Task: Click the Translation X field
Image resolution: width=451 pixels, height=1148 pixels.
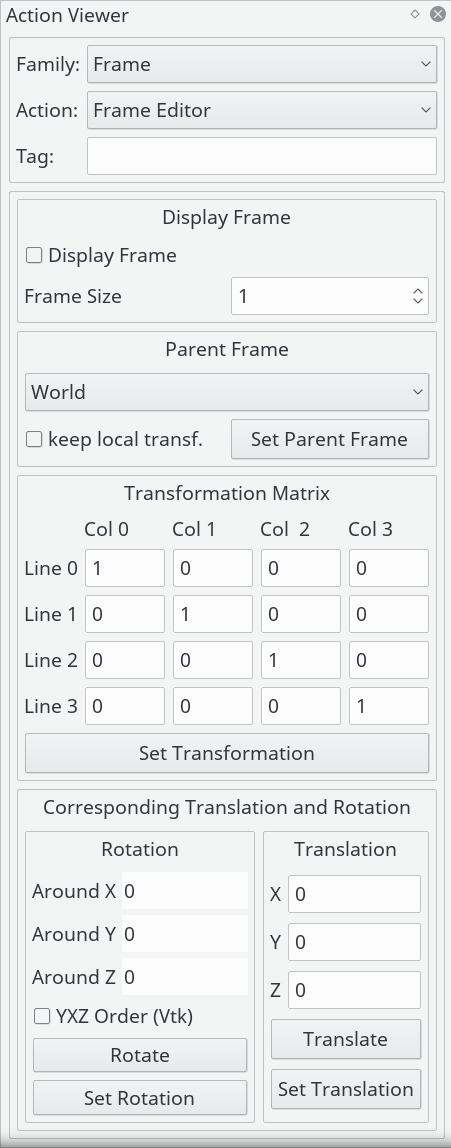Action: [x=354, y=894]
